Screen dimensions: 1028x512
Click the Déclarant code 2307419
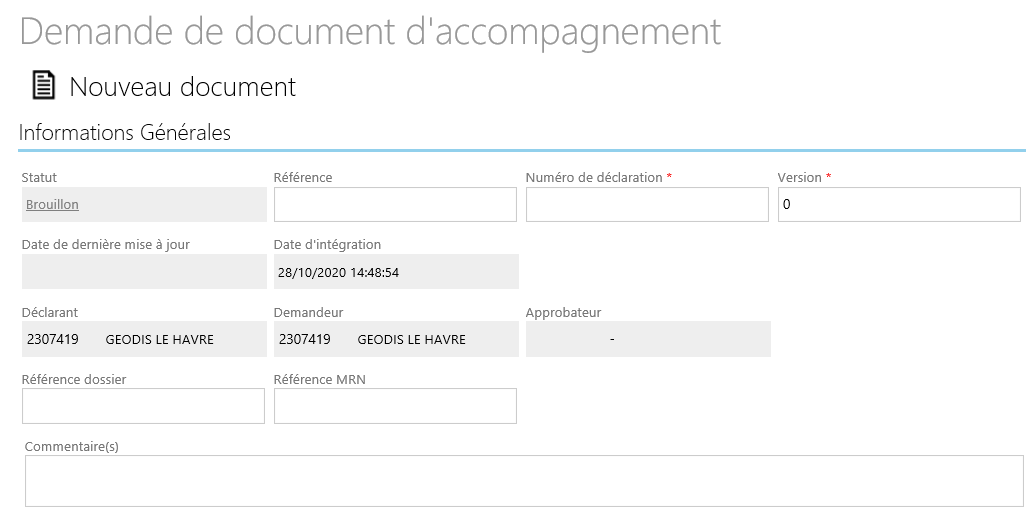52,339
